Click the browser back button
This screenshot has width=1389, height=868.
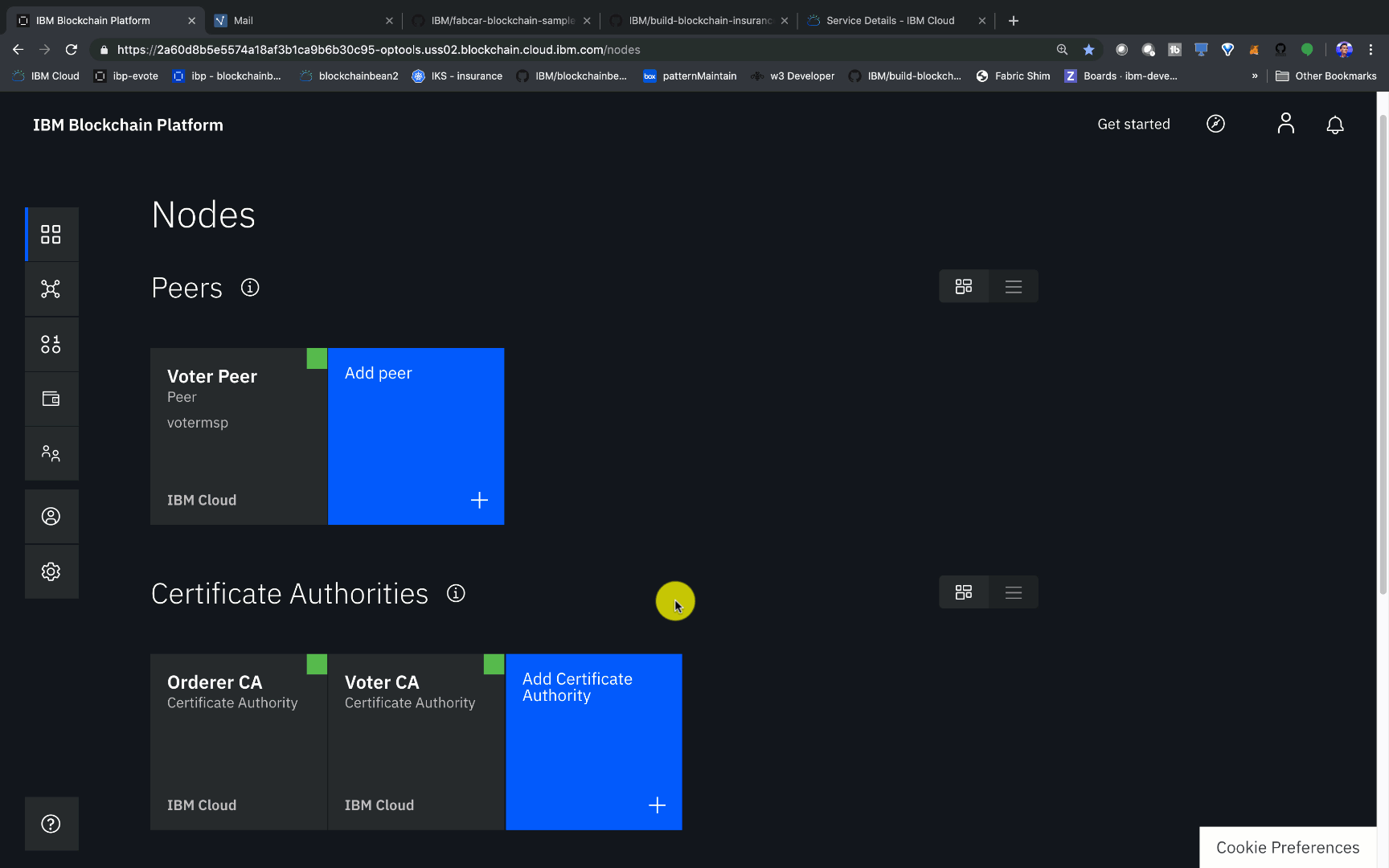pos(18,50)
